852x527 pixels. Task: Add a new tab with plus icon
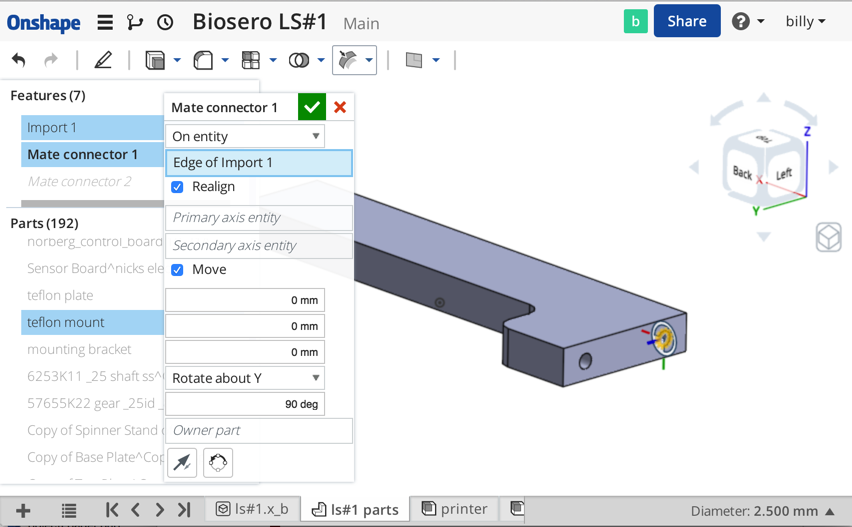(x=23, y=511)
